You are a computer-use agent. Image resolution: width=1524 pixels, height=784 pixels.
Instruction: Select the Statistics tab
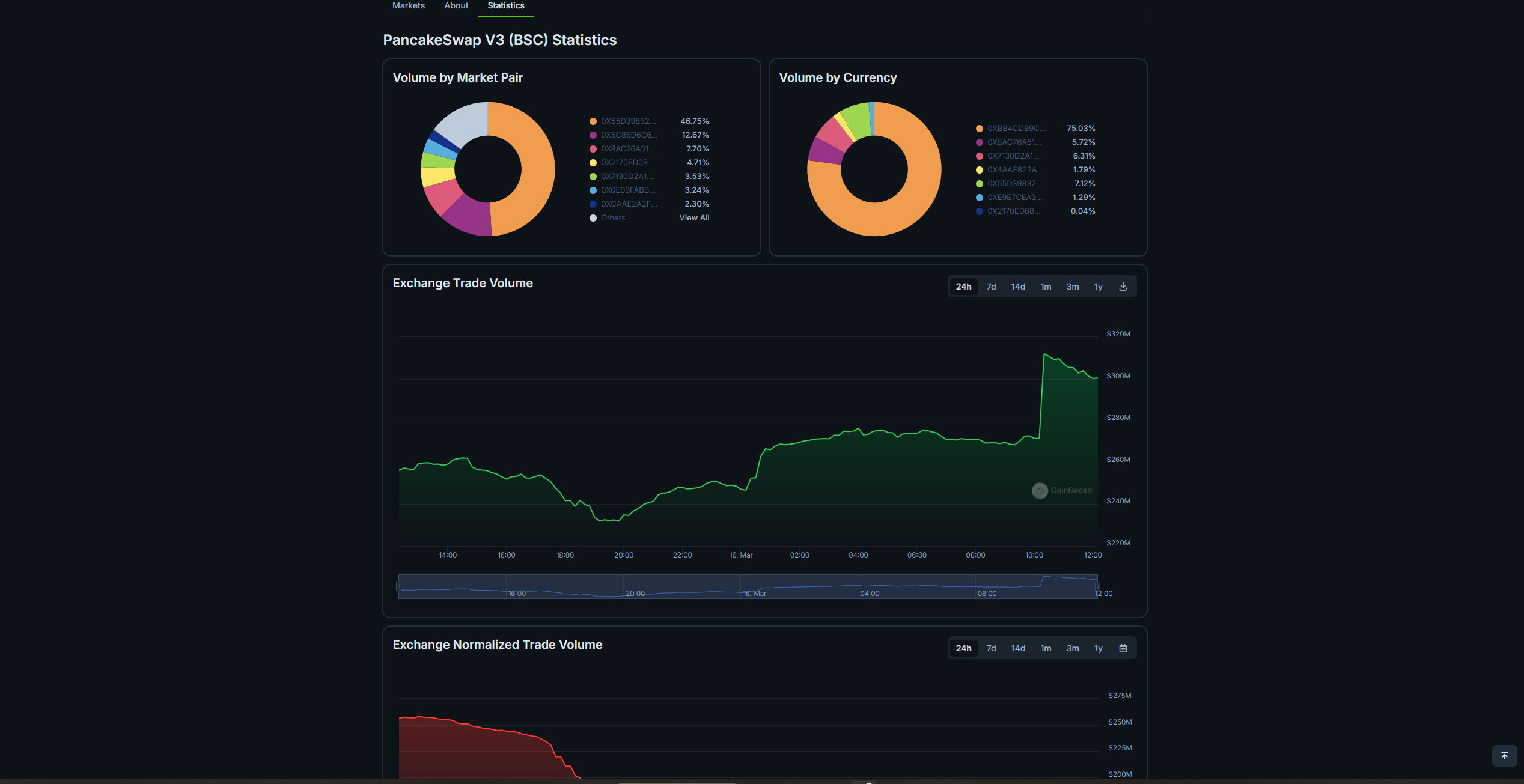506,5
